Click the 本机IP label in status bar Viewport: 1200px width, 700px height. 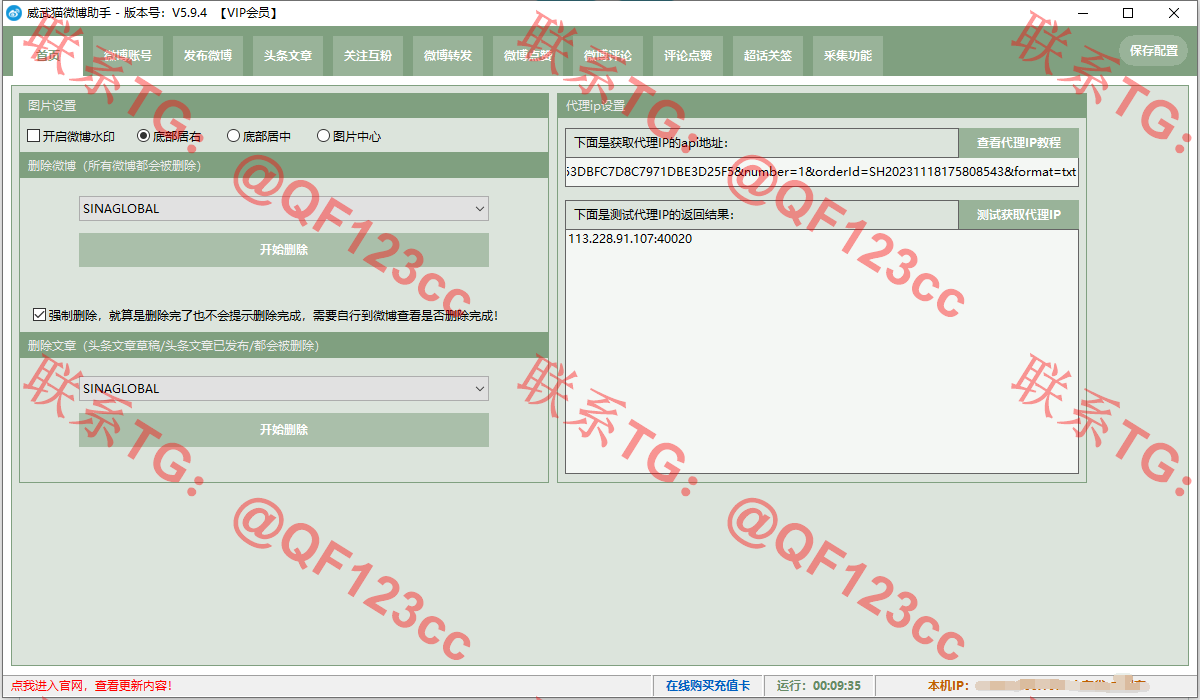pyautogui.click(x=948, y=685)
